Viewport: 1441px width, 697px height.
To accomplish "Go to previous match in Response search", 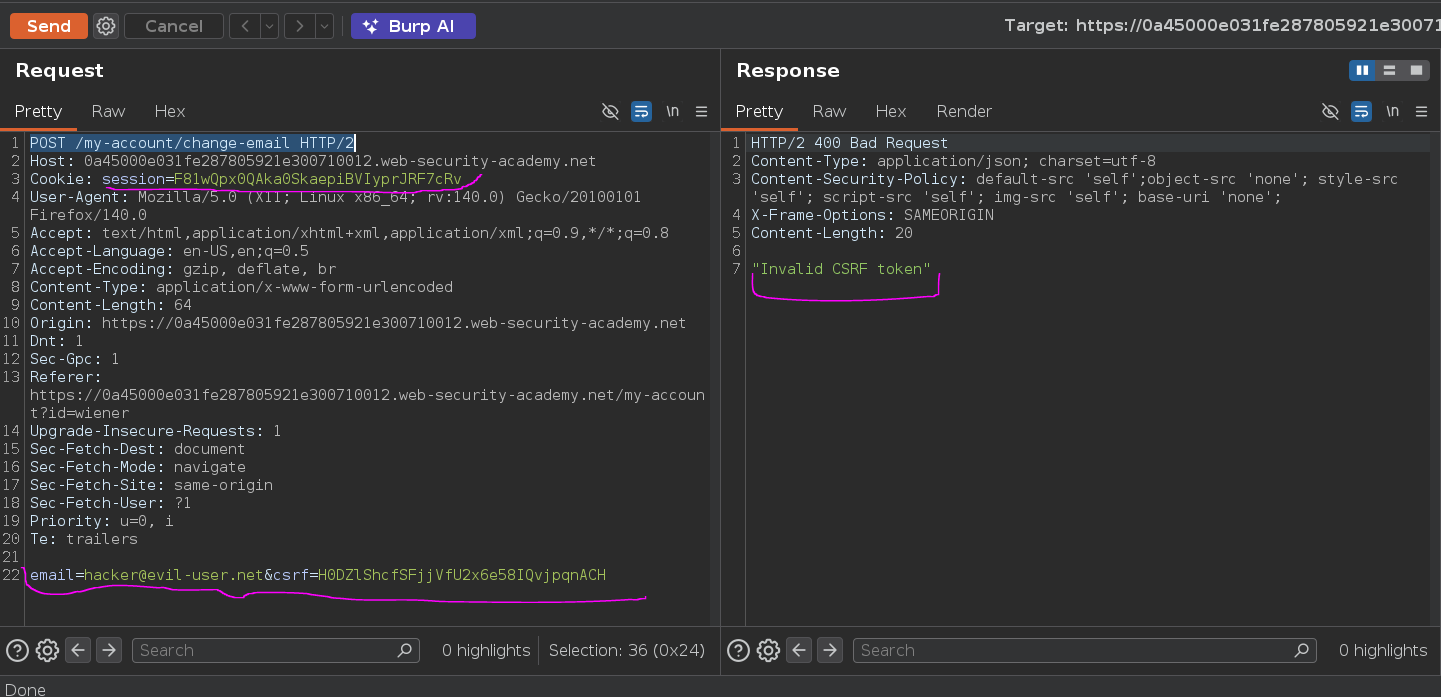I will (x=800, y=650).
